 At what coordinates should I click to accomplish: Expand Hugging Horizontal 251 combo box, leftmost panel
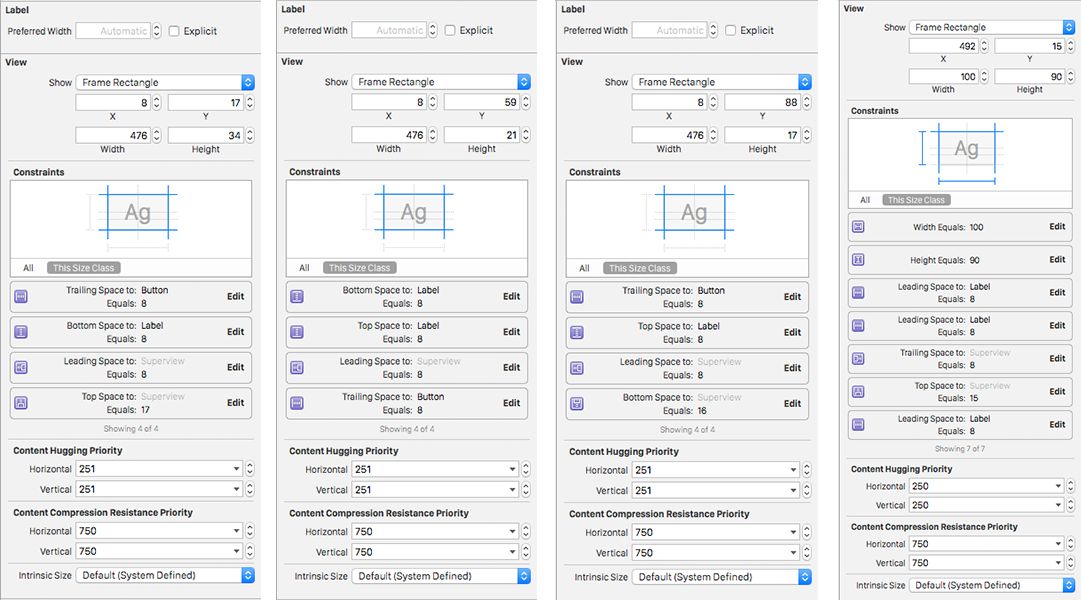click(x=236, y=469)
